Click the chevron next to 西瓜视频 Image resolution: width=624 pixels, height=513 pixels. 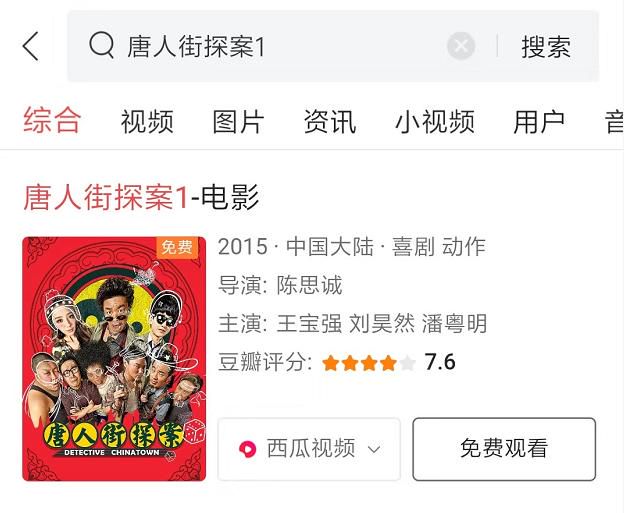pyautogui.click(x=374, y=450)
